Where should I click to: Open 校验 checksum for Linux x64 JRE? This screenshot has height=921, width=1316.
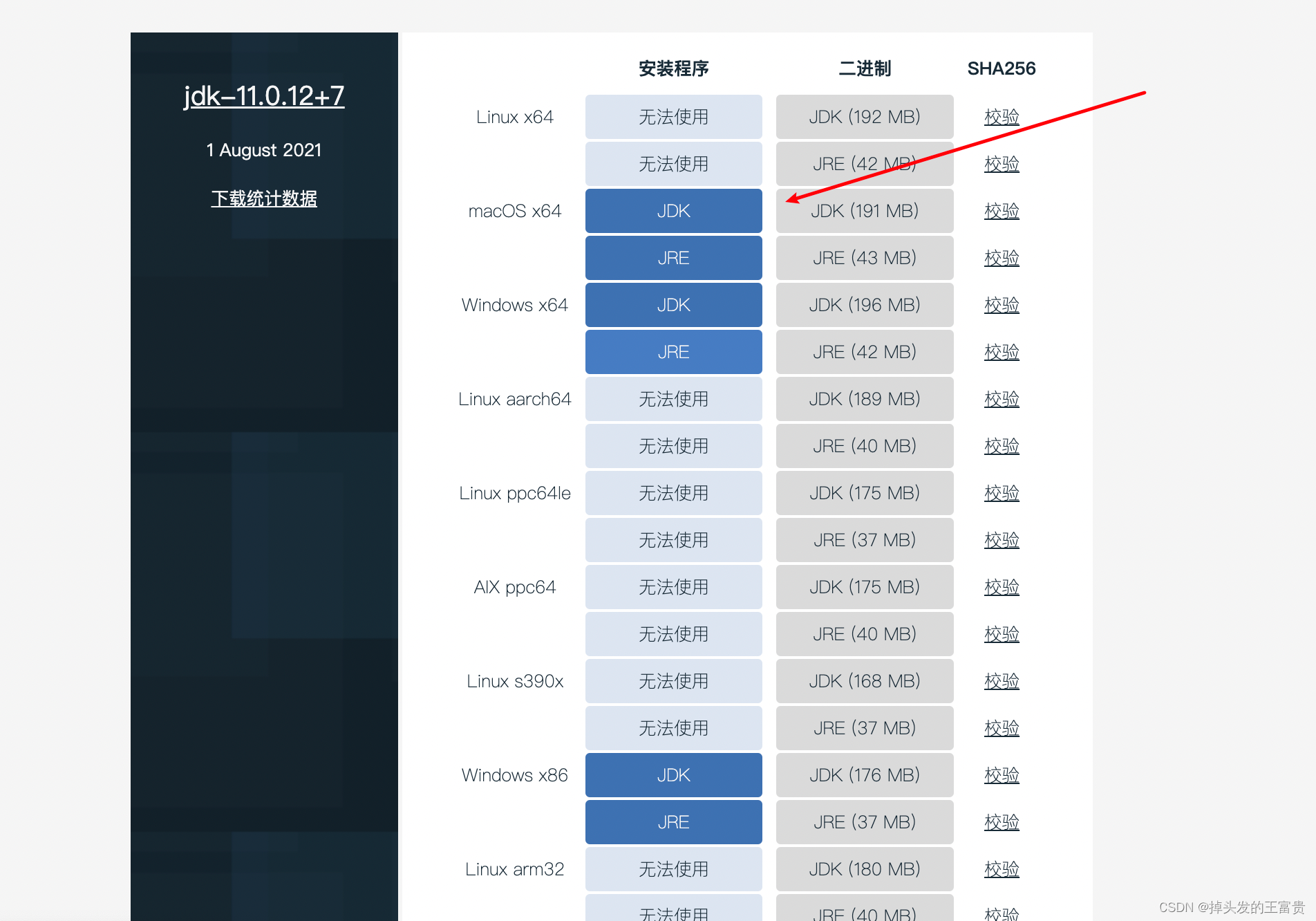point(1002,164)
